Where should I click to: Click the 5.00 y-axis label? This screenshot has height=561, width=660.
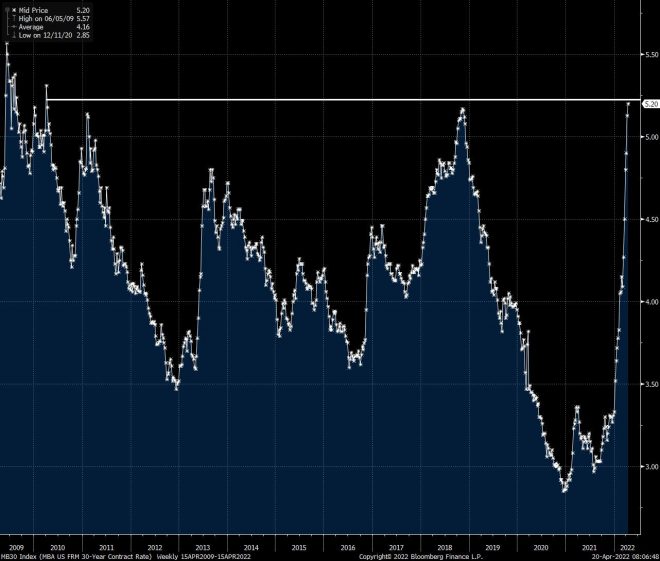pos(651,137)
